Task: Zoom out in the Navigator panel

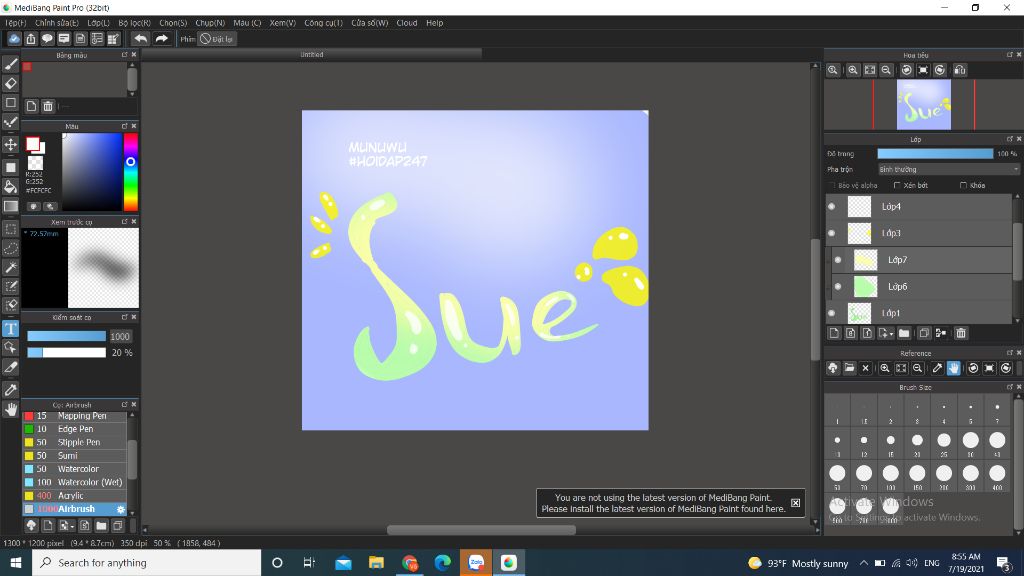Action: click(886, 70)
